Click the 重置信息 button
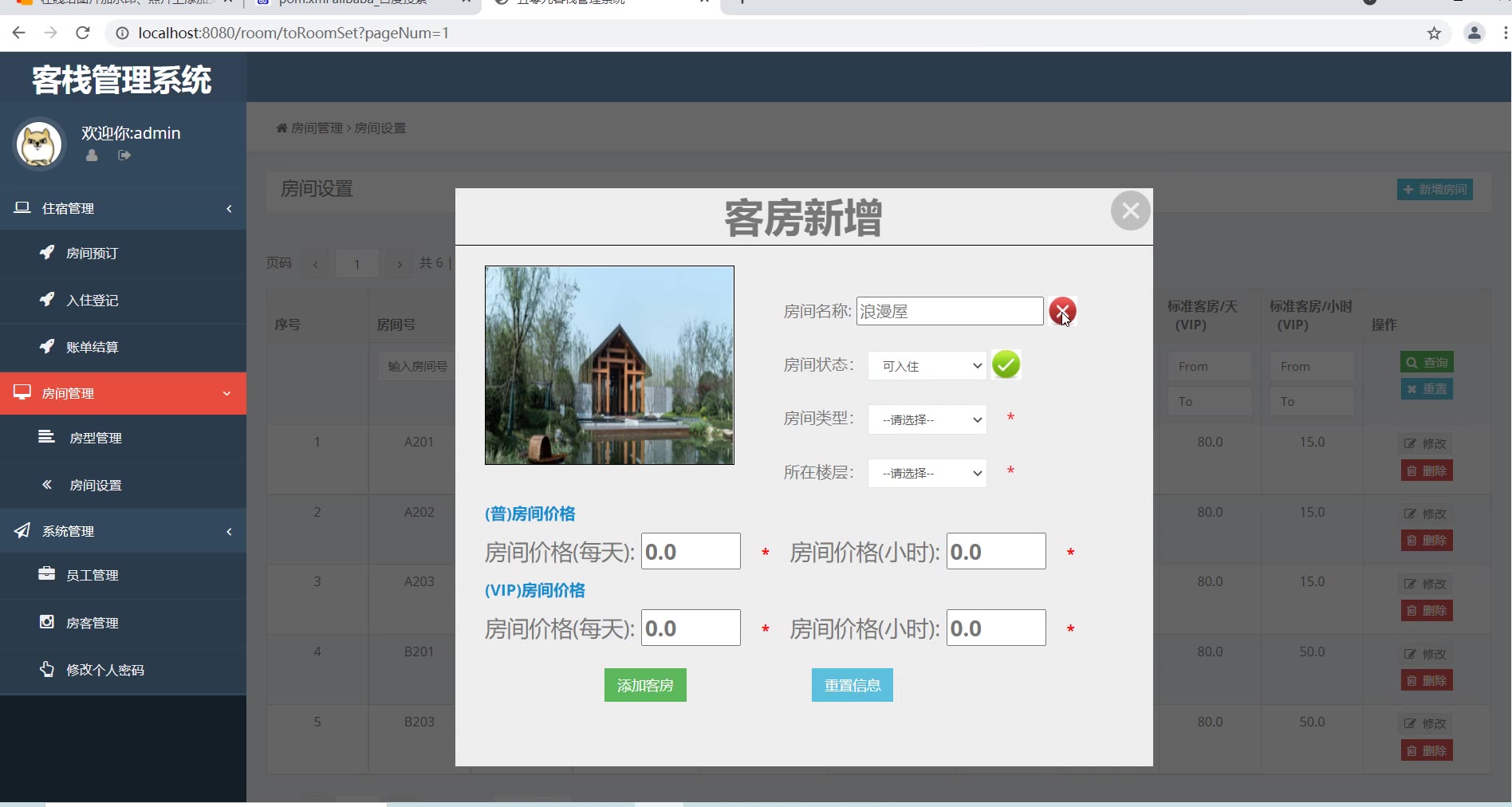Viewport: 1512px width, 807px height. (x=852, y=685)
